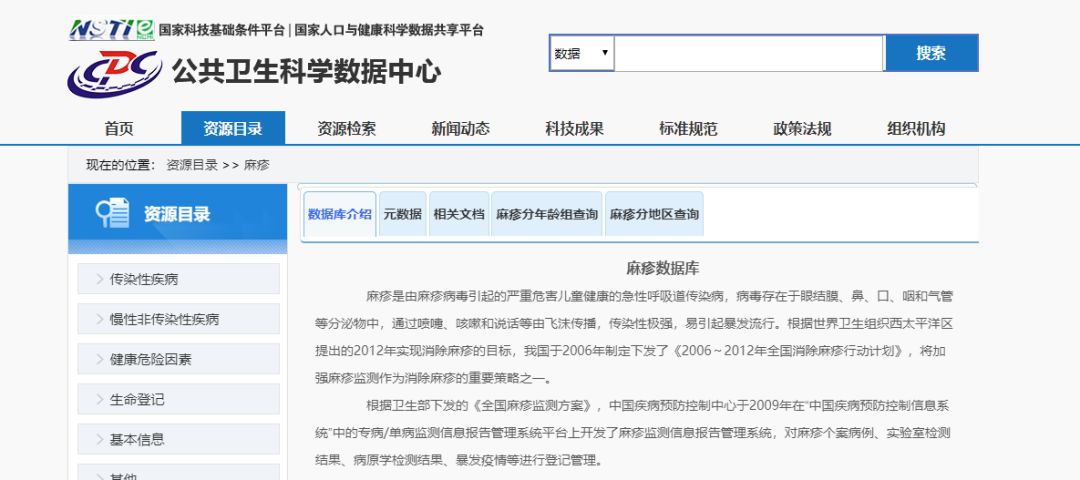Click 国家科技基础条件平台 header text
Screen dimensions: 1080x480
click(x=221, y=30)
